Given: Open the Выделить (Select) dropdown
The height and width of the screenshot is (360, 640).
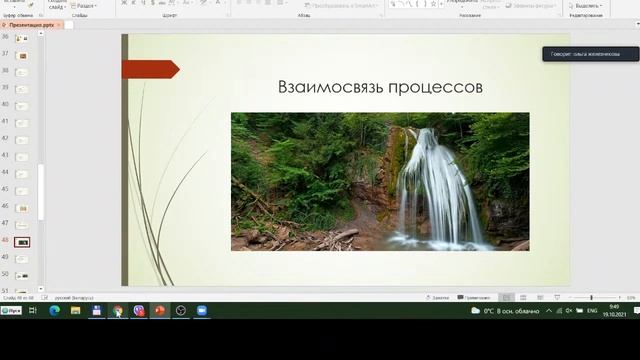Looking at the screenshot, I should (586, 6).
